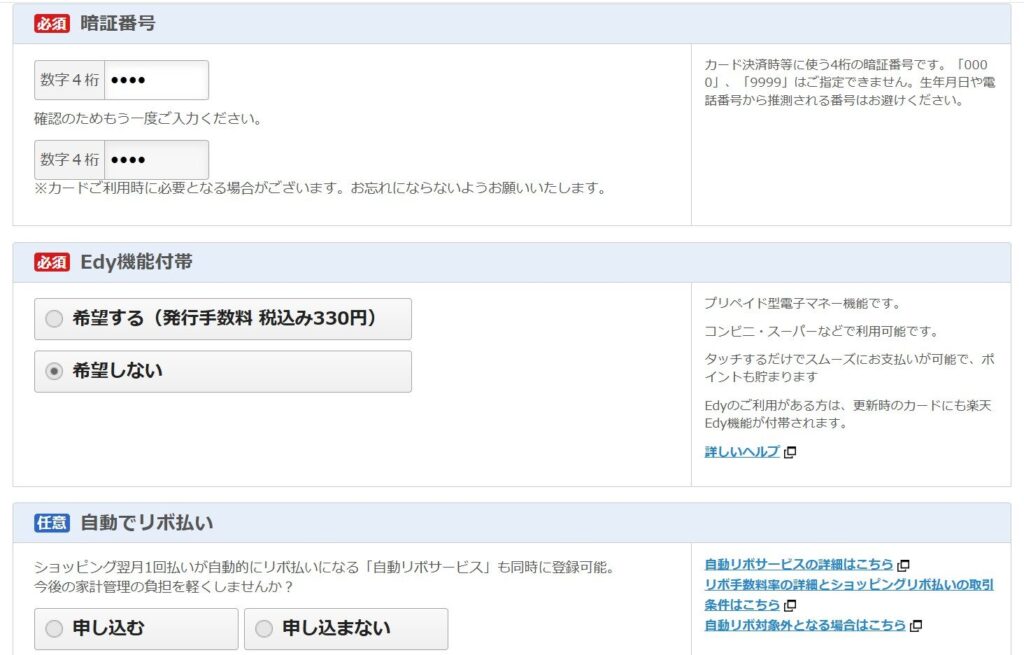The height and width of the screenshot is (655, 1024).
Task: Click the text starting タッチするだけでスムーズに
Action: coord(849,368)
